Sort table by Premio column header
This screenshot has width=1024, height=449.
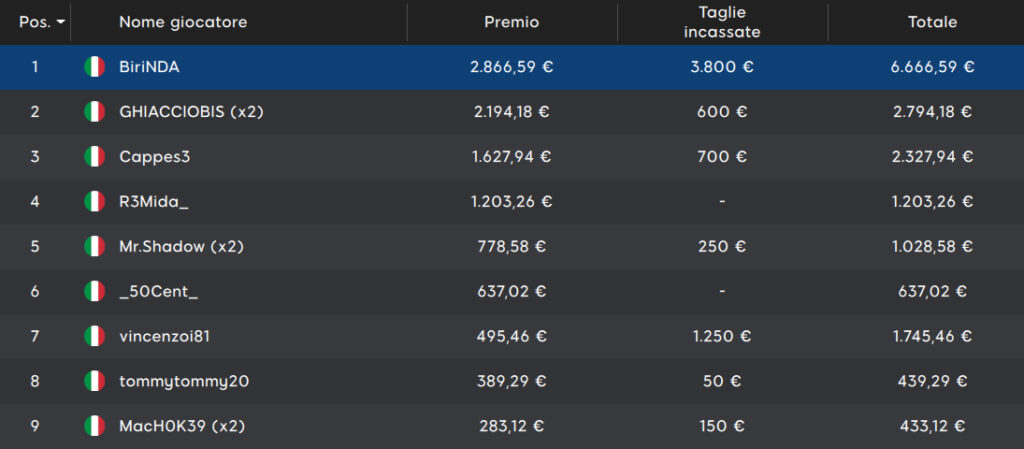[511, 22]
